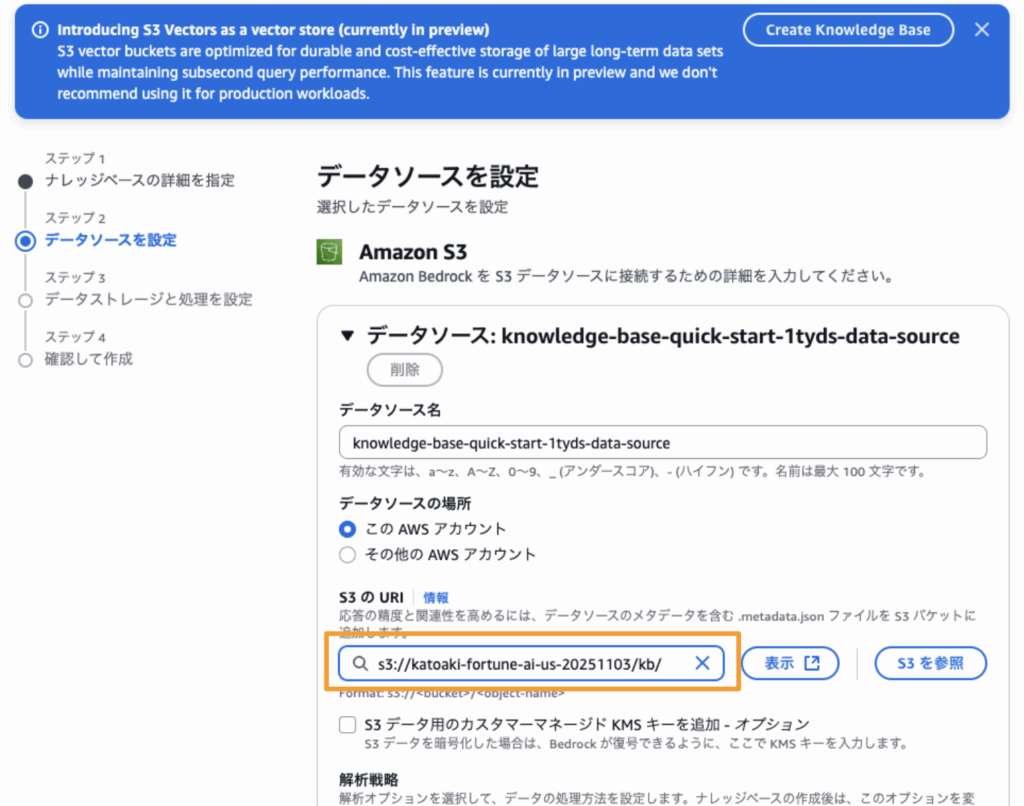The image size is (1024, 806).
Task: Collapse the データソース section triangle
Action: coord(347,336)
